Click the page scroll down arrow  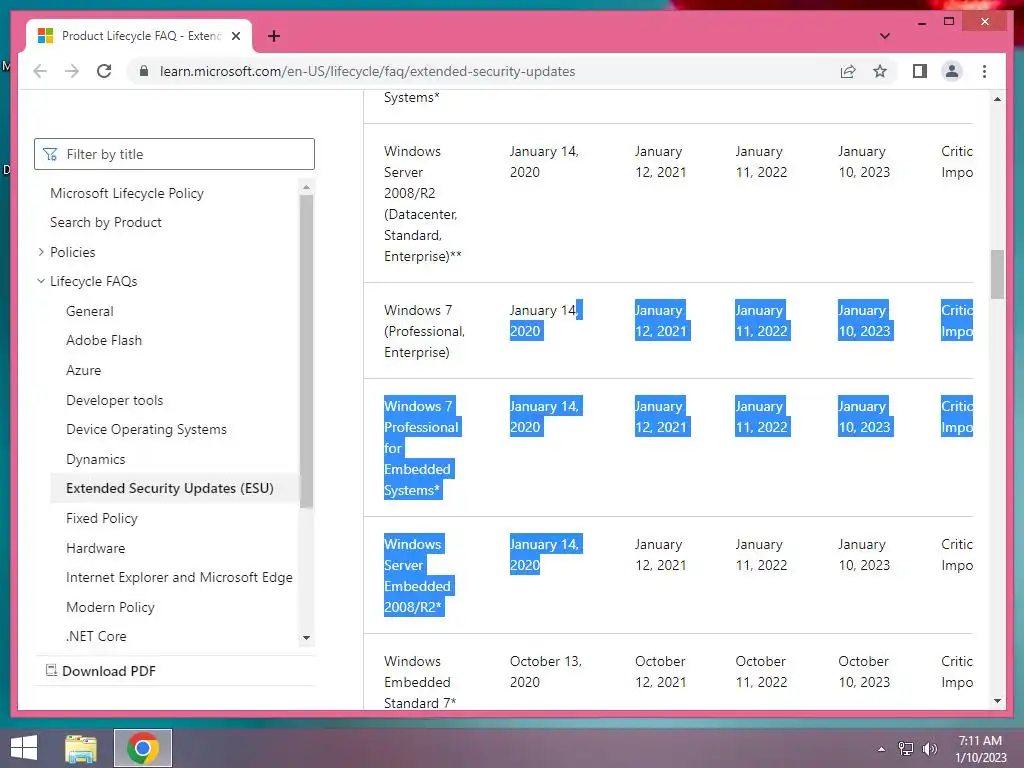[x=997, y=701]
